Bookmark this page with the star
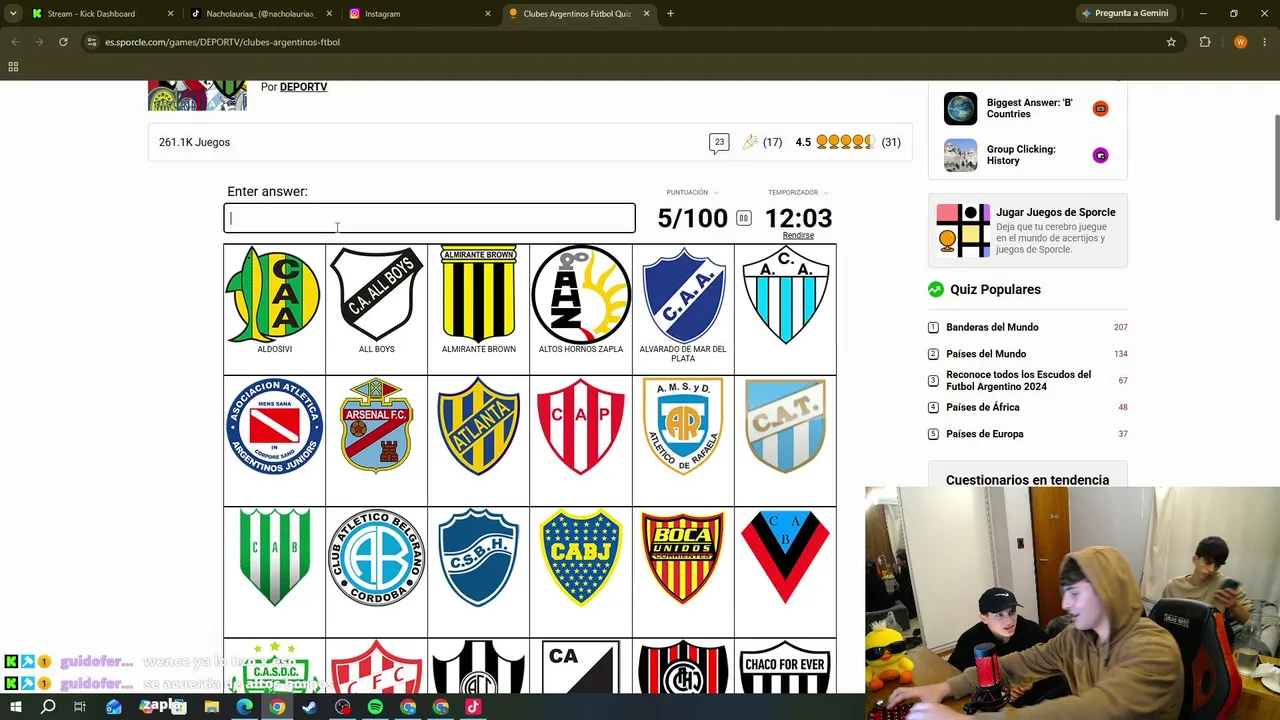This screenshot has height=720, width=1280. (1171, 42)
